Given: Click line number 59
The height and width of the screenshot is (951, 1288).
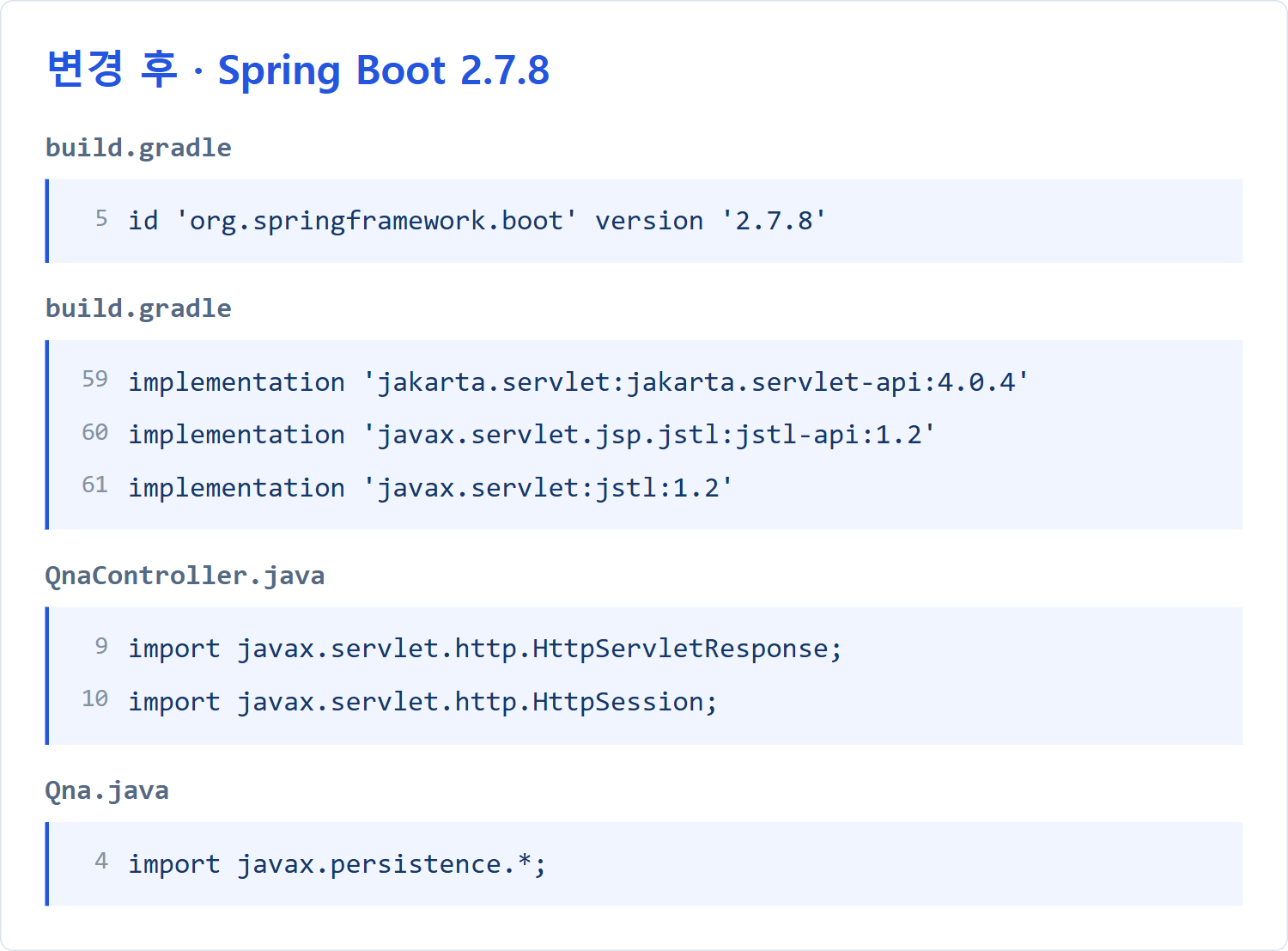Looking at the screenshot, I should point(94,380).
